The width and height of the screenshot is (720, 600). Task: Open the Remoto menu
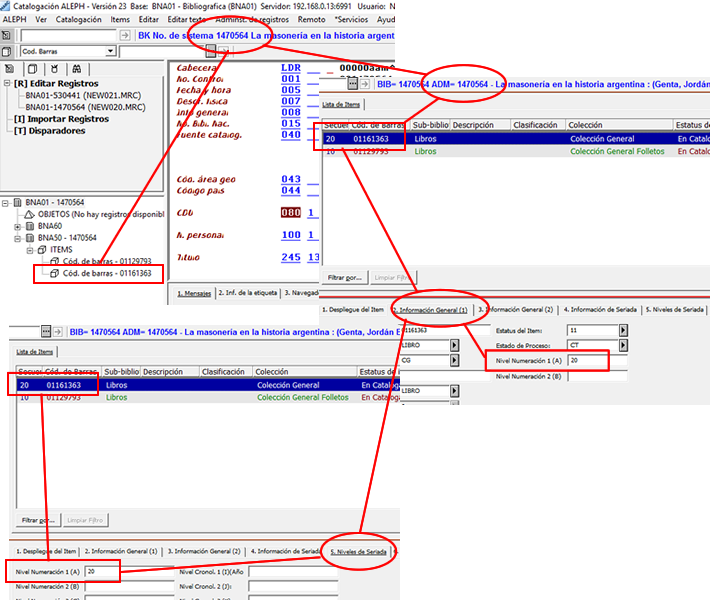311,19
